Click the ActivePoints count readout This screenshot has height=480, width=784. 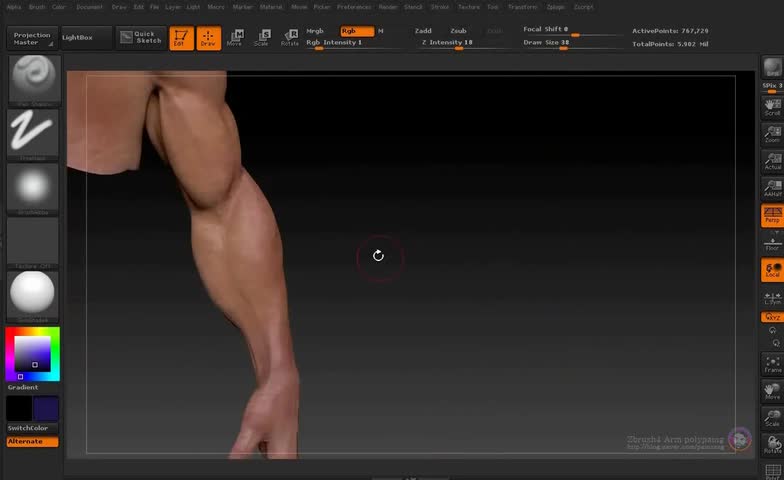(670, 31)
